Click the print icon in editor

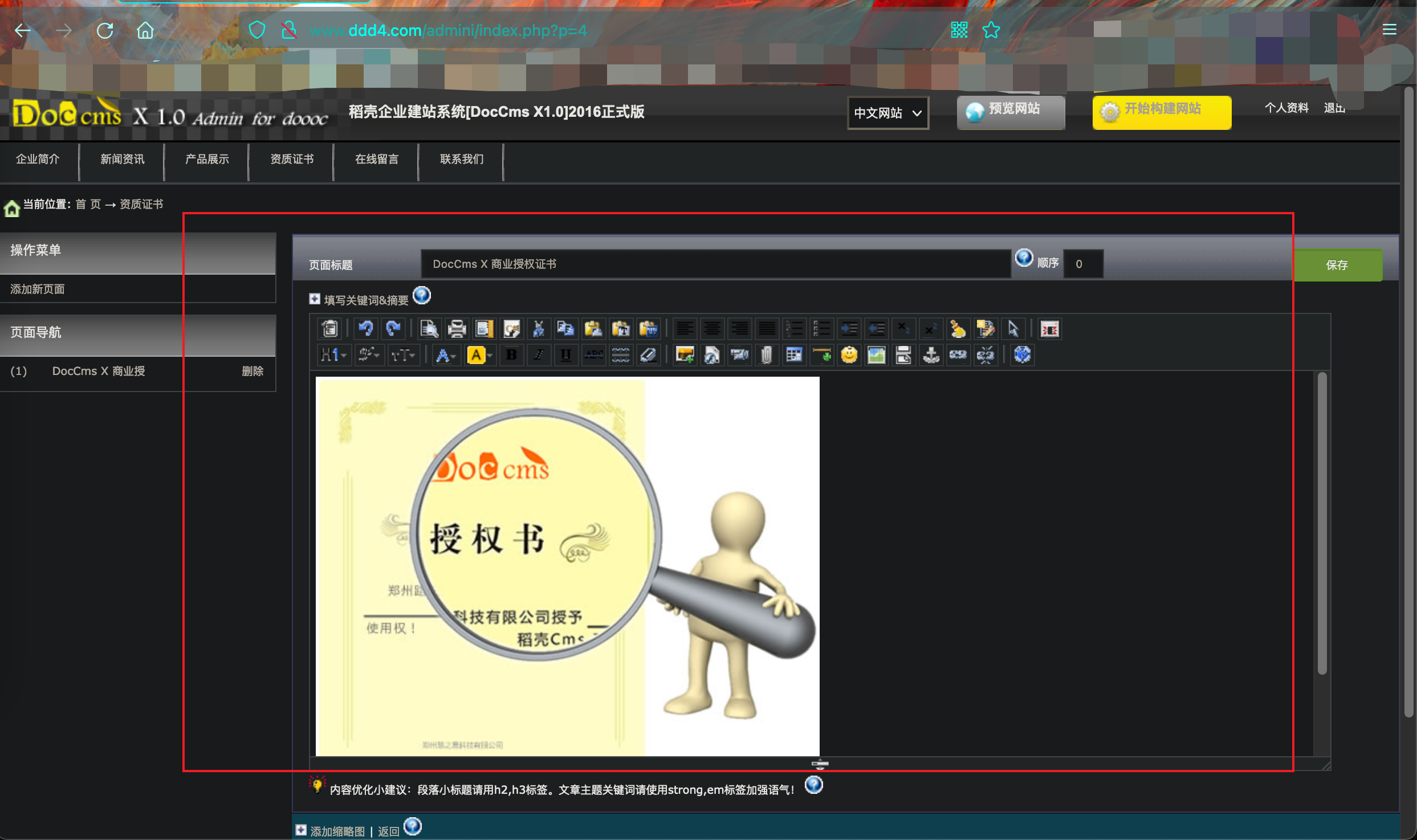457,329
